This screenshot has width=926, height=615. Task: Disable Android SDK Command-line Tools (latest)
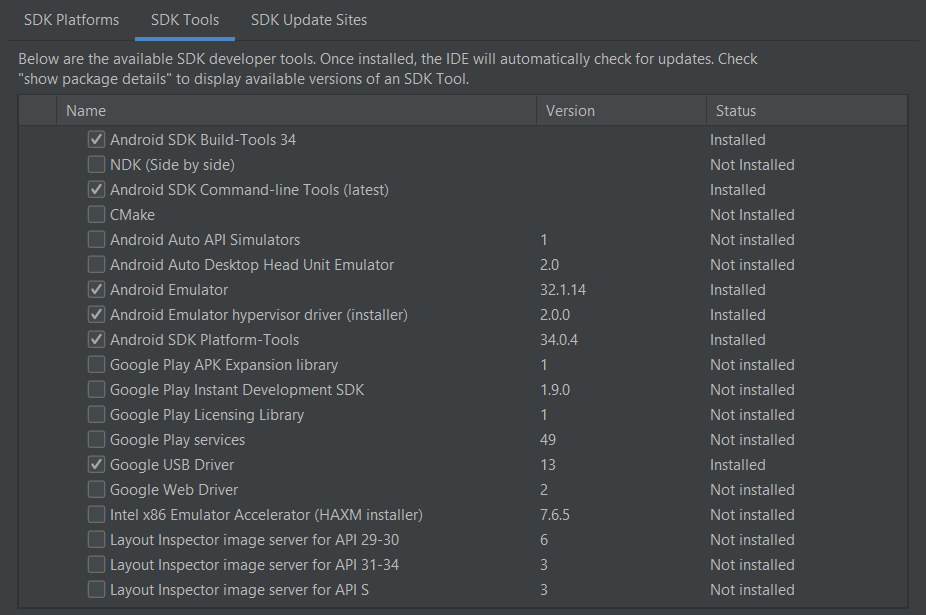coord(96,189)
